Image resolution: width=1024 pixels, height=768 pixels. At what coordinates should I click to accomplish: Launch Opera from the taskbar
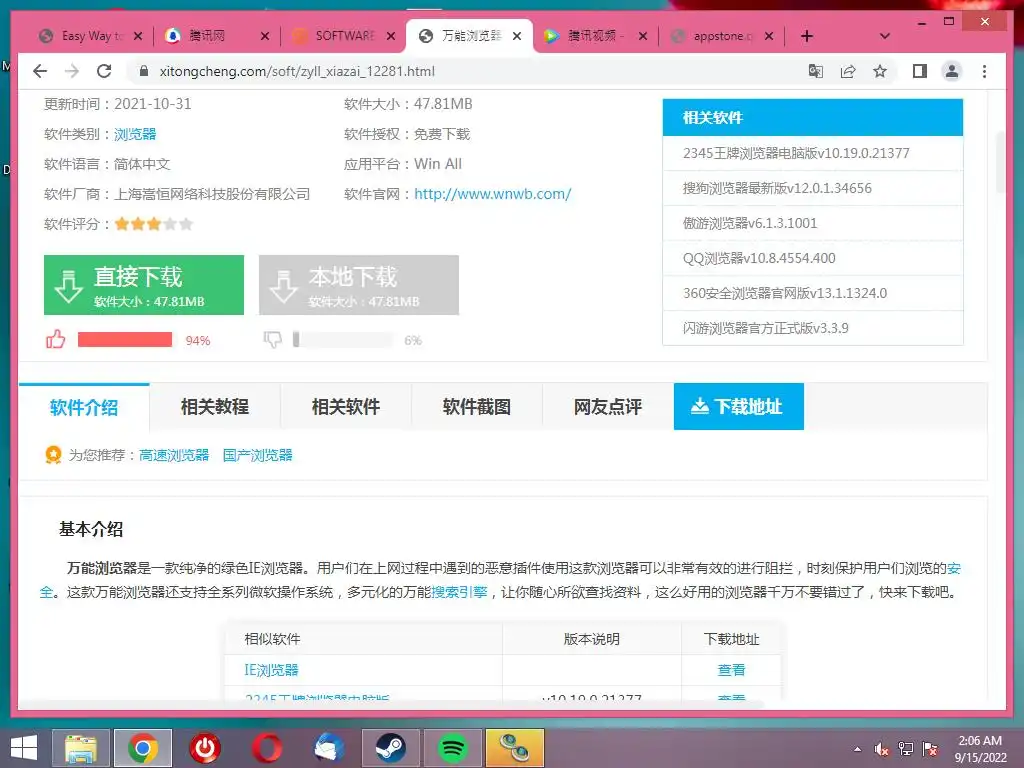[267, 748]
